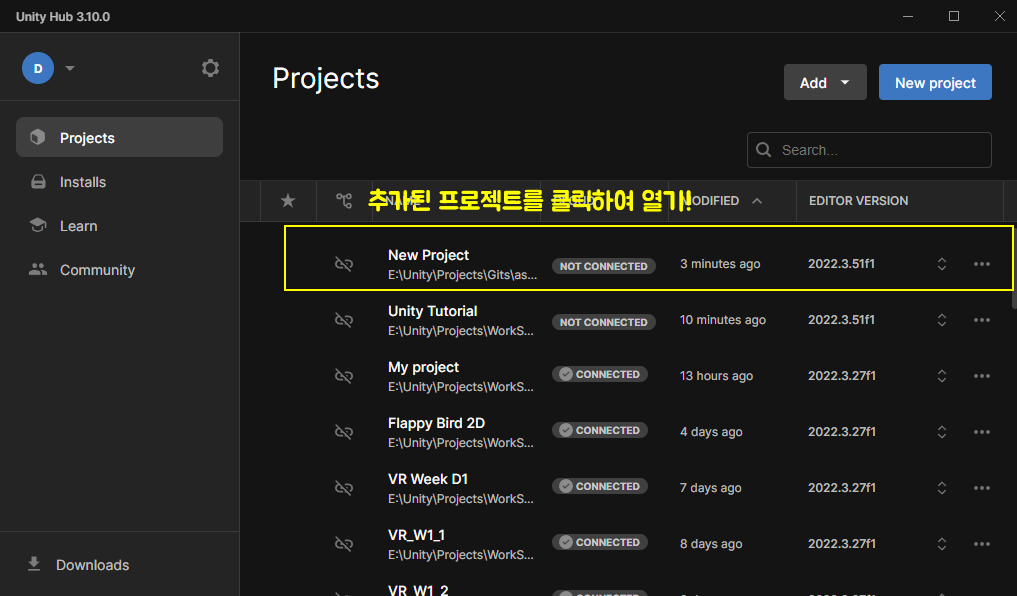The height and width of the screenshot is (596, 1017).
Task: Change editor version for VR_W1_1
Action: [x=942, y=544]
